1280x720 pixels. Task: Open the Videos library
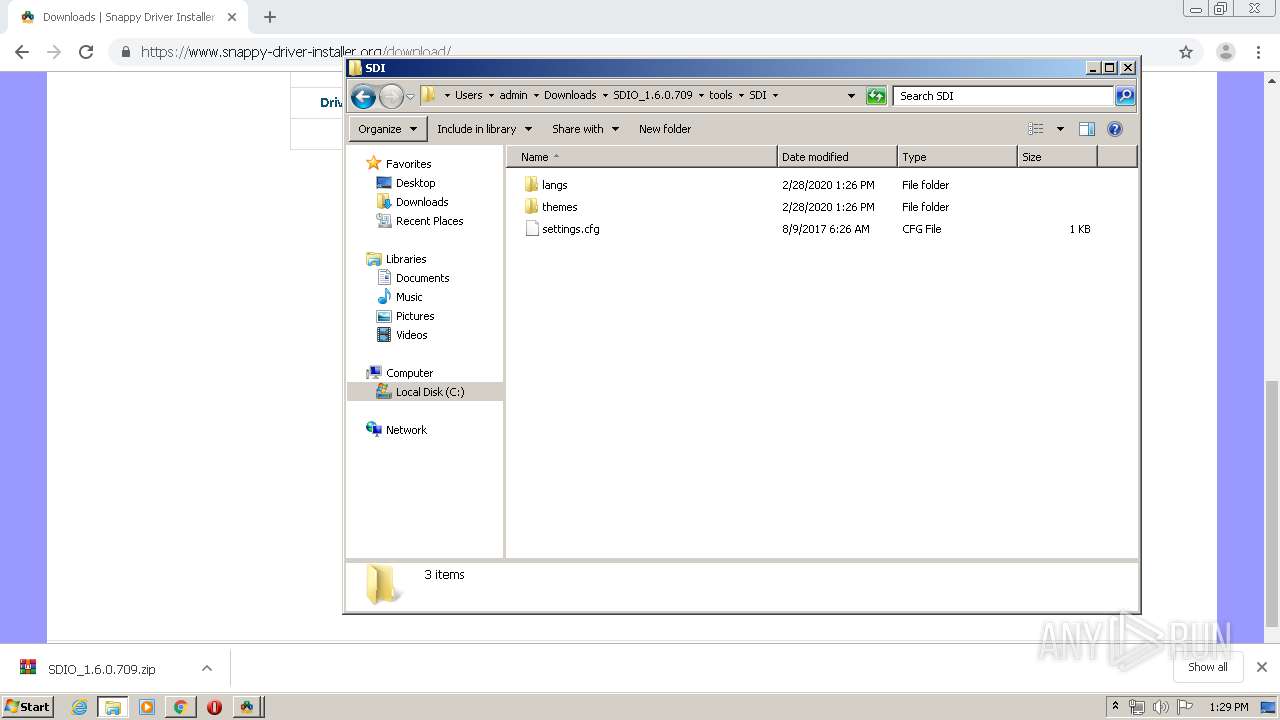pyautogui.click(x=411, y=335)
